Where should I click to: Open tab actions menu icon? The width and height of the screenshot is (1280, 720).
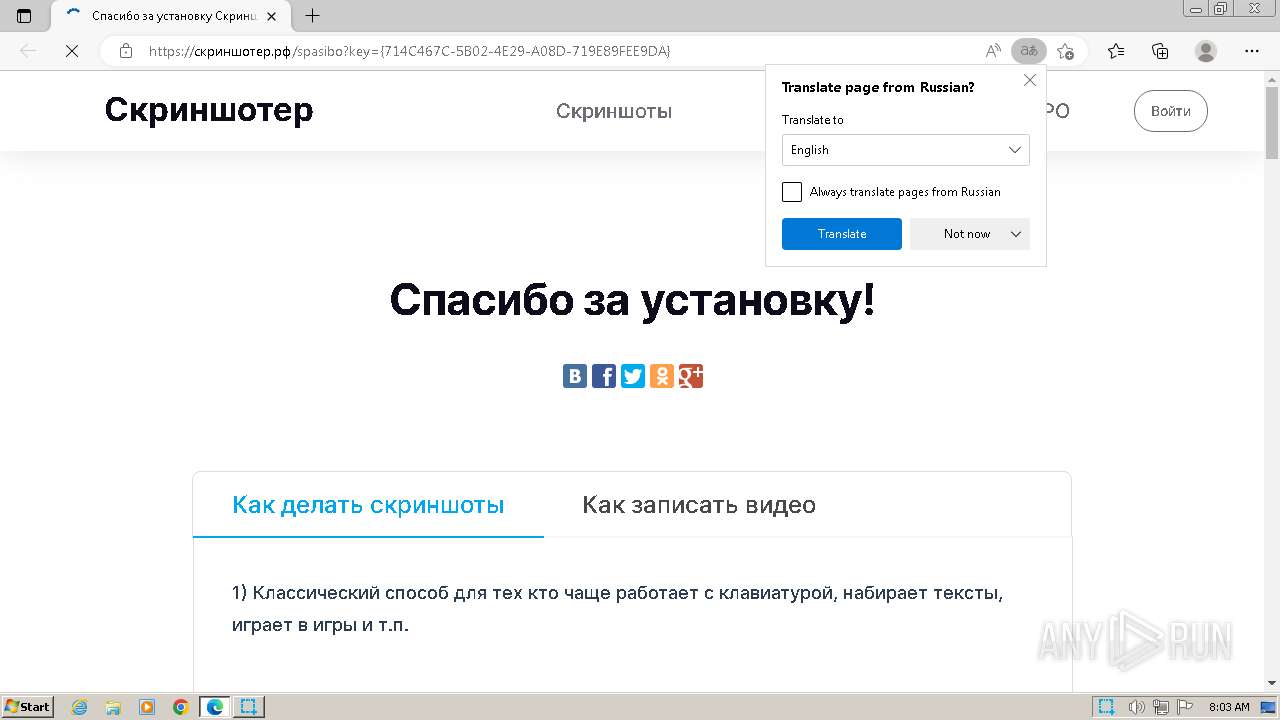pyautogui.click(x=24, y=16)
